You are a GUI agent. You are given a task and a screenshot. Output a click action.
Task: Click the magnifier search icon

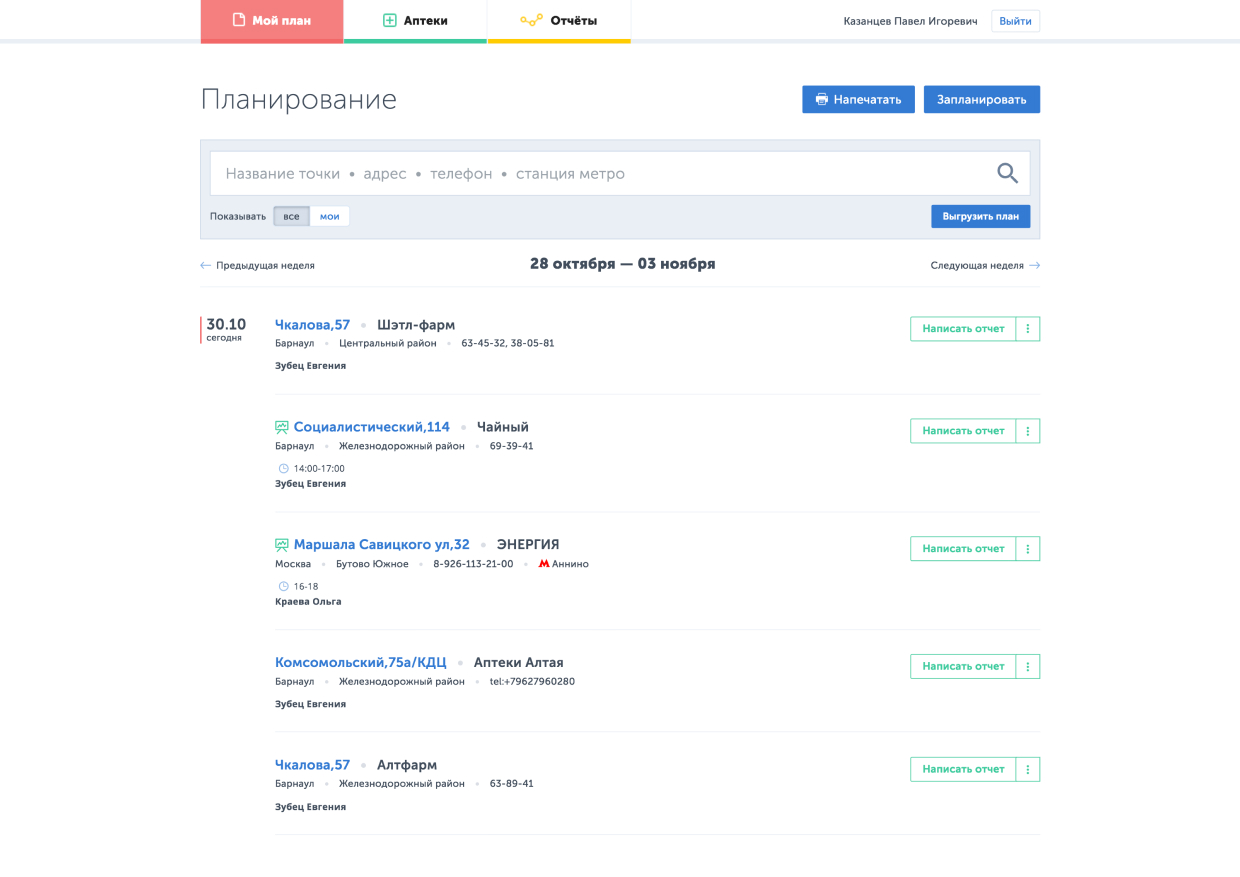(x=1007, y=173)
